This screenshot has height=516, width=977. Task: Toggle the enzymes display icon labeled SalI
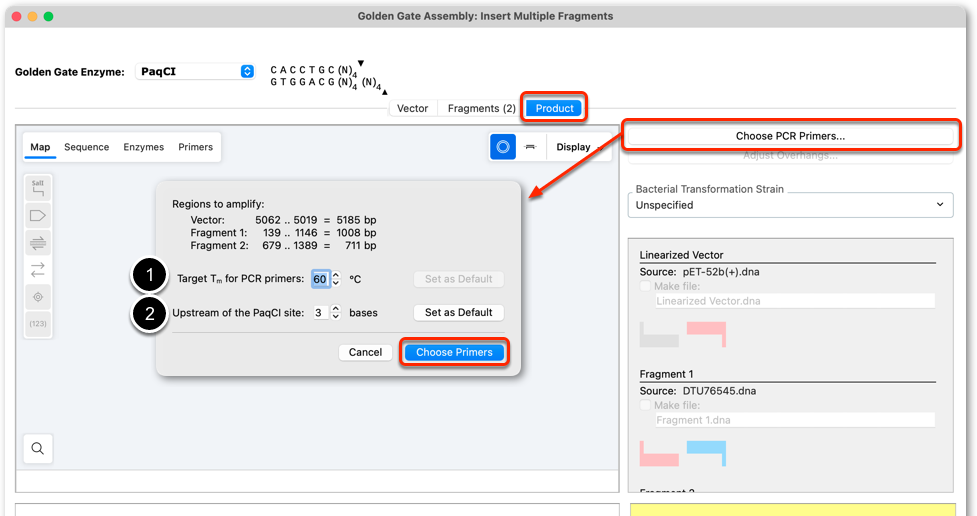38,188
